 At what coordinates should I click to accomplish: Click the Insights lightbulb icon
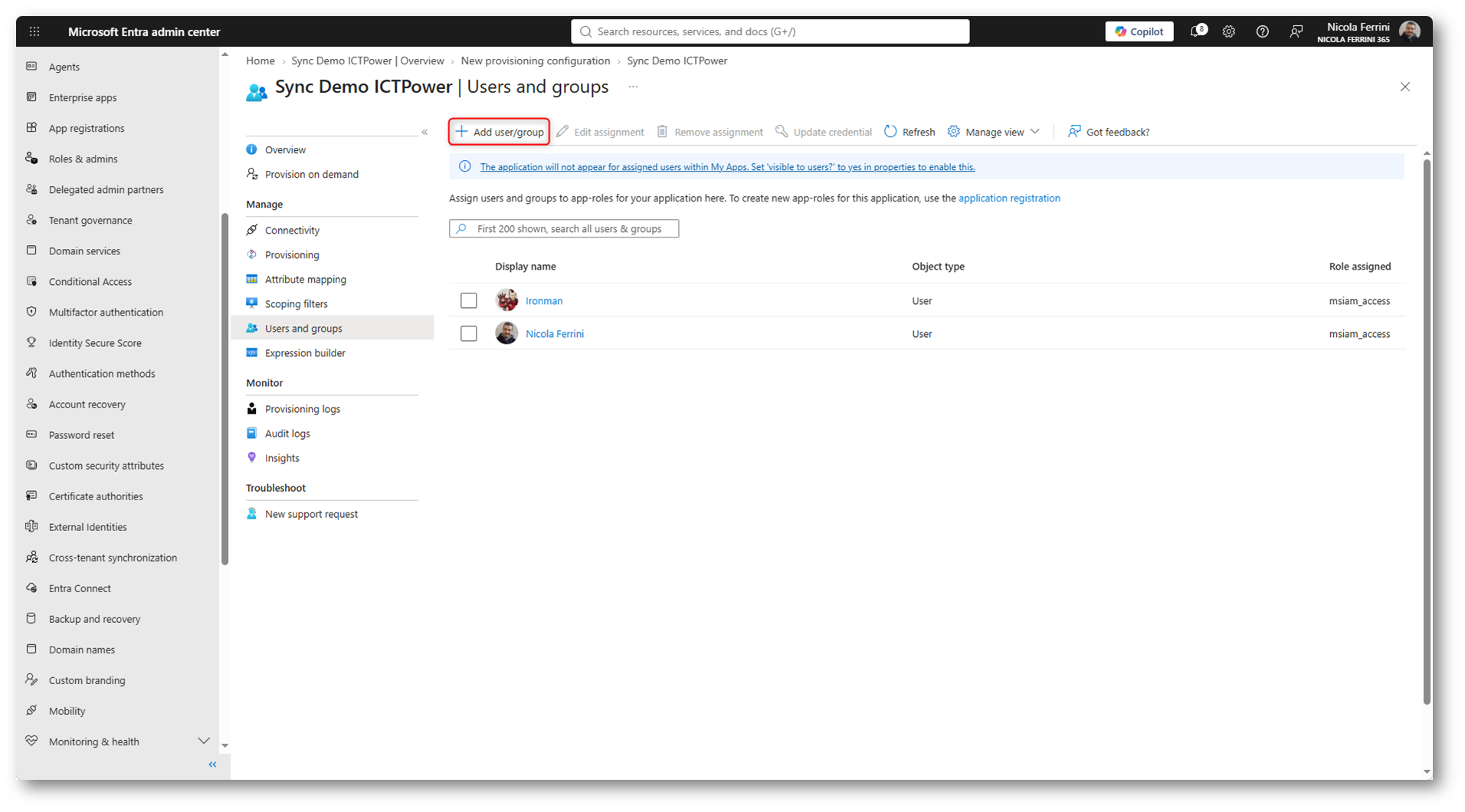[252, 457]
